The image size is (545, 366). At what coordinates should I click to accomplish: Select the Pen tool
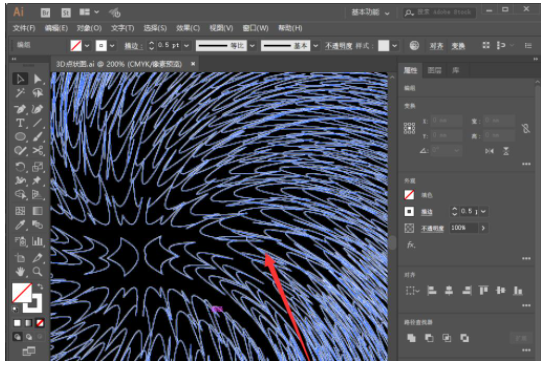pos(20,109)
